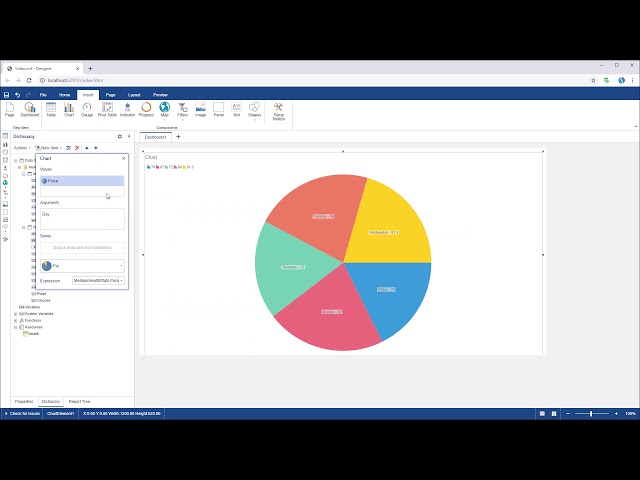Select the Pulse value in Values list
This screenshot has width=640, height=480.
(82, 181)
